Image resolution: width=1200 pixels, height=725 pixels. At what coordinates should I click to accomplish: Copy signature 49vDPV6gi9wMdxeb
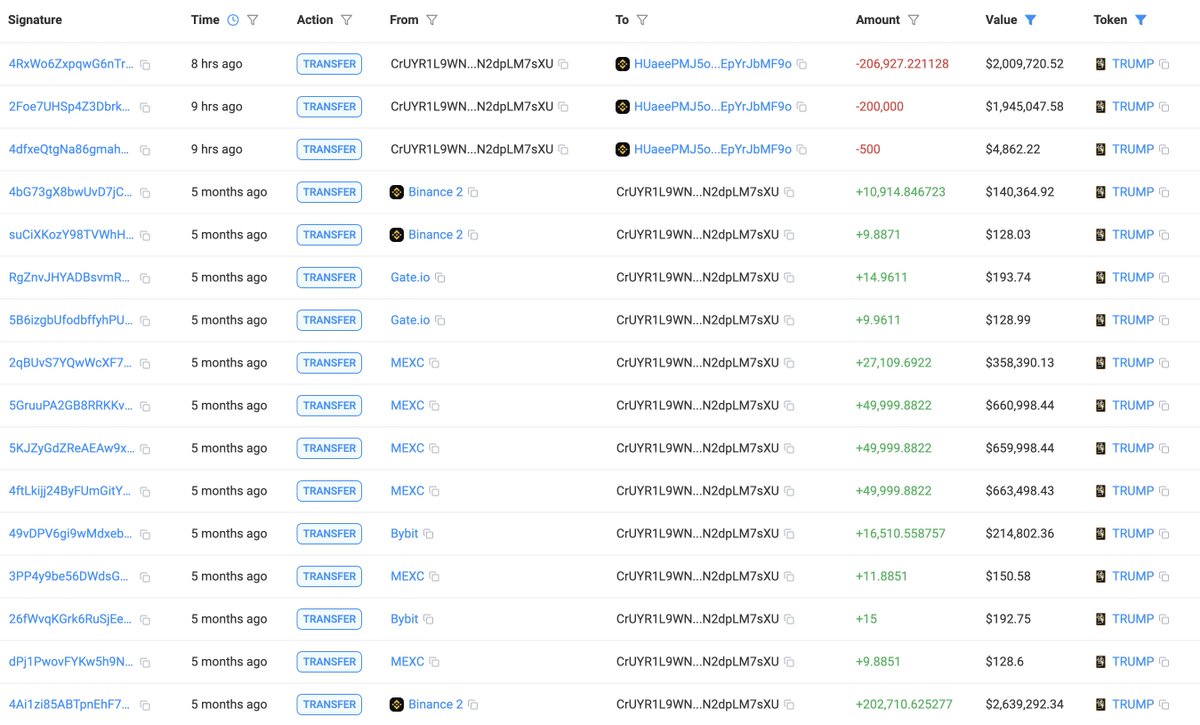(145, 535)
